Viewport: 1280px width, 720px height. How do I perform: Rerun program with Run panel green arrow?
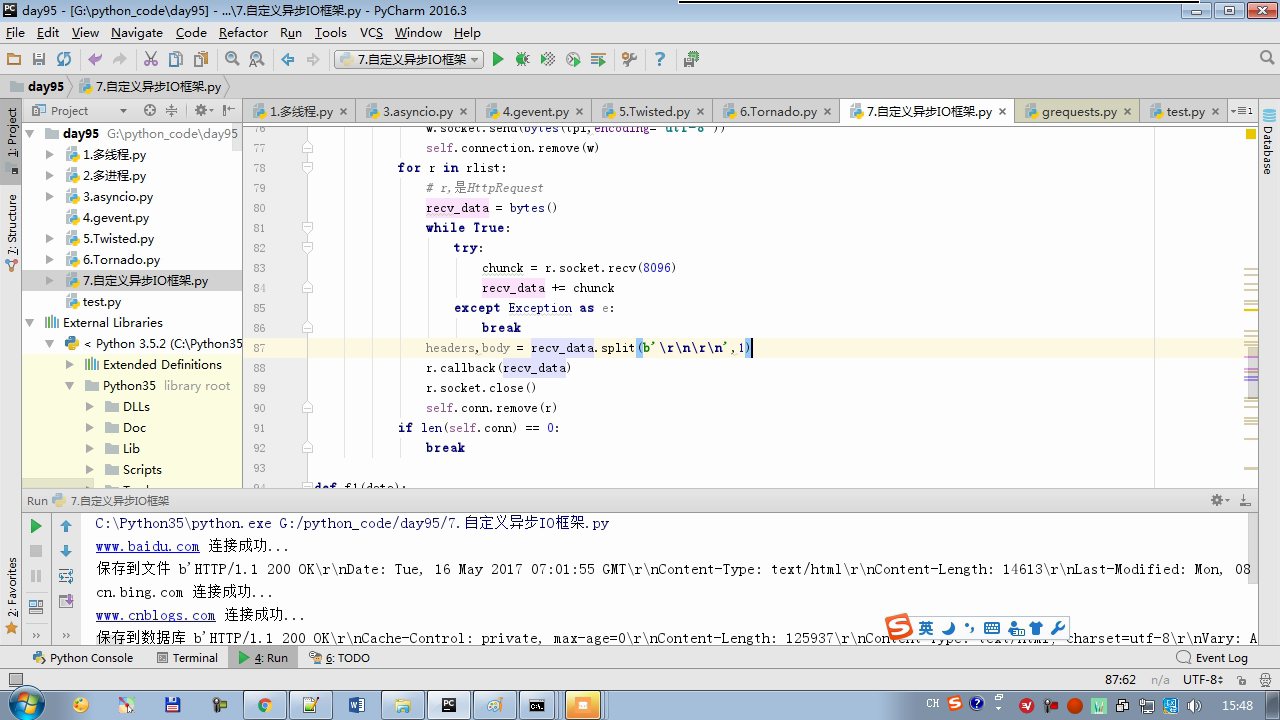coord(36,526)
